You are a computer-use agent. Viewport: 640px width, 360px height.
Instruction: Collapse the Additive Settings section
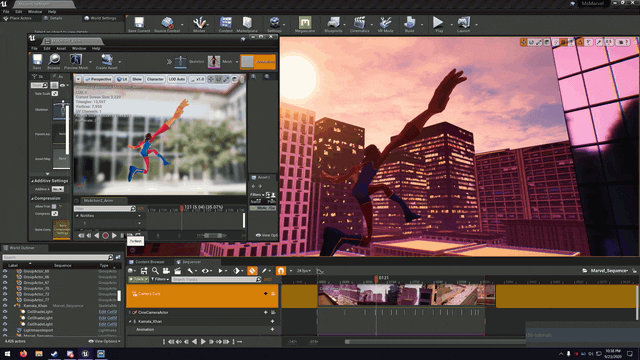[32, 181]
